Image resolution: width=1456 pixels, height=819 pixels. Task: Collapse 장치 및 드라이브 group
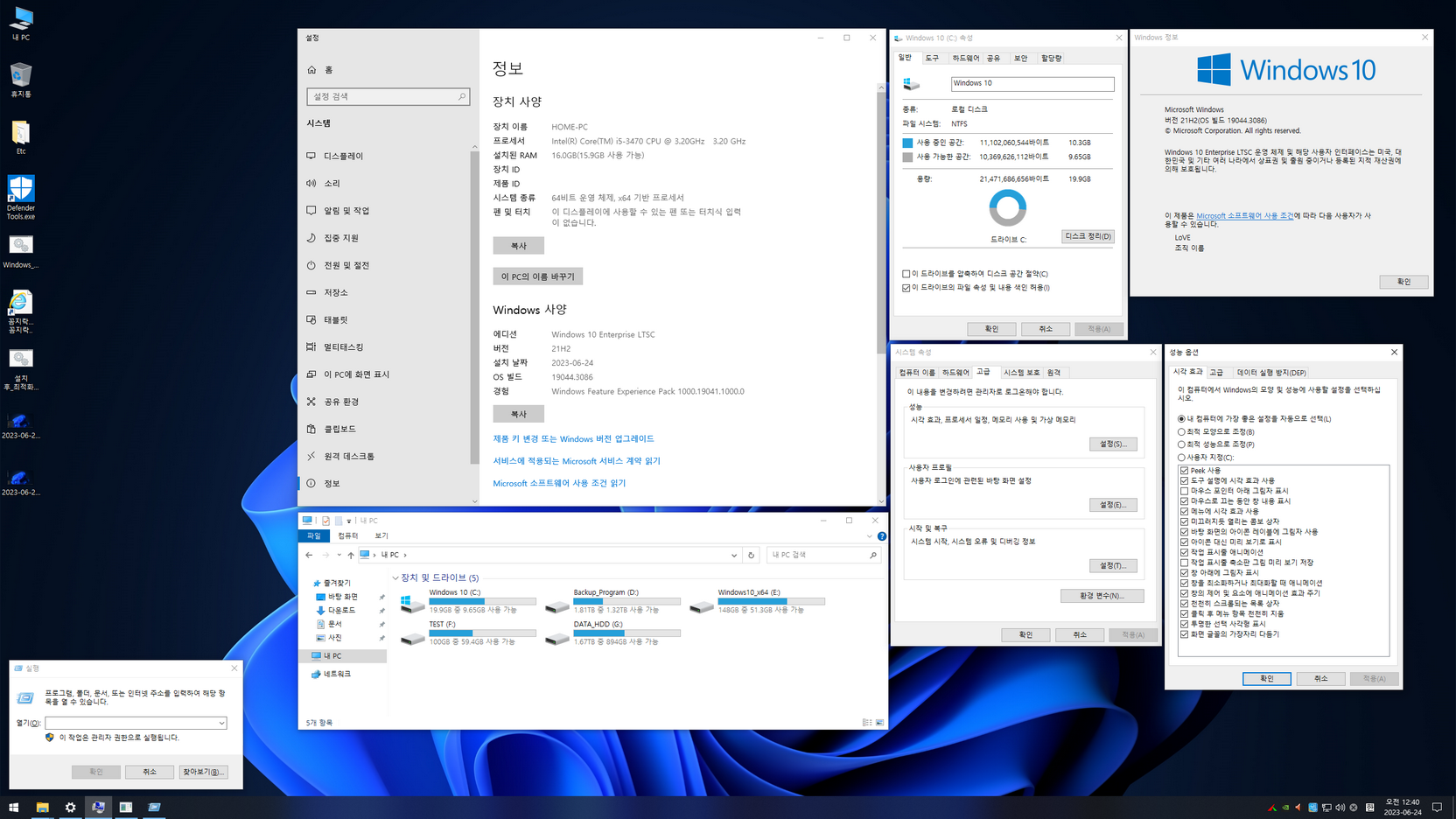pos(395,577)
